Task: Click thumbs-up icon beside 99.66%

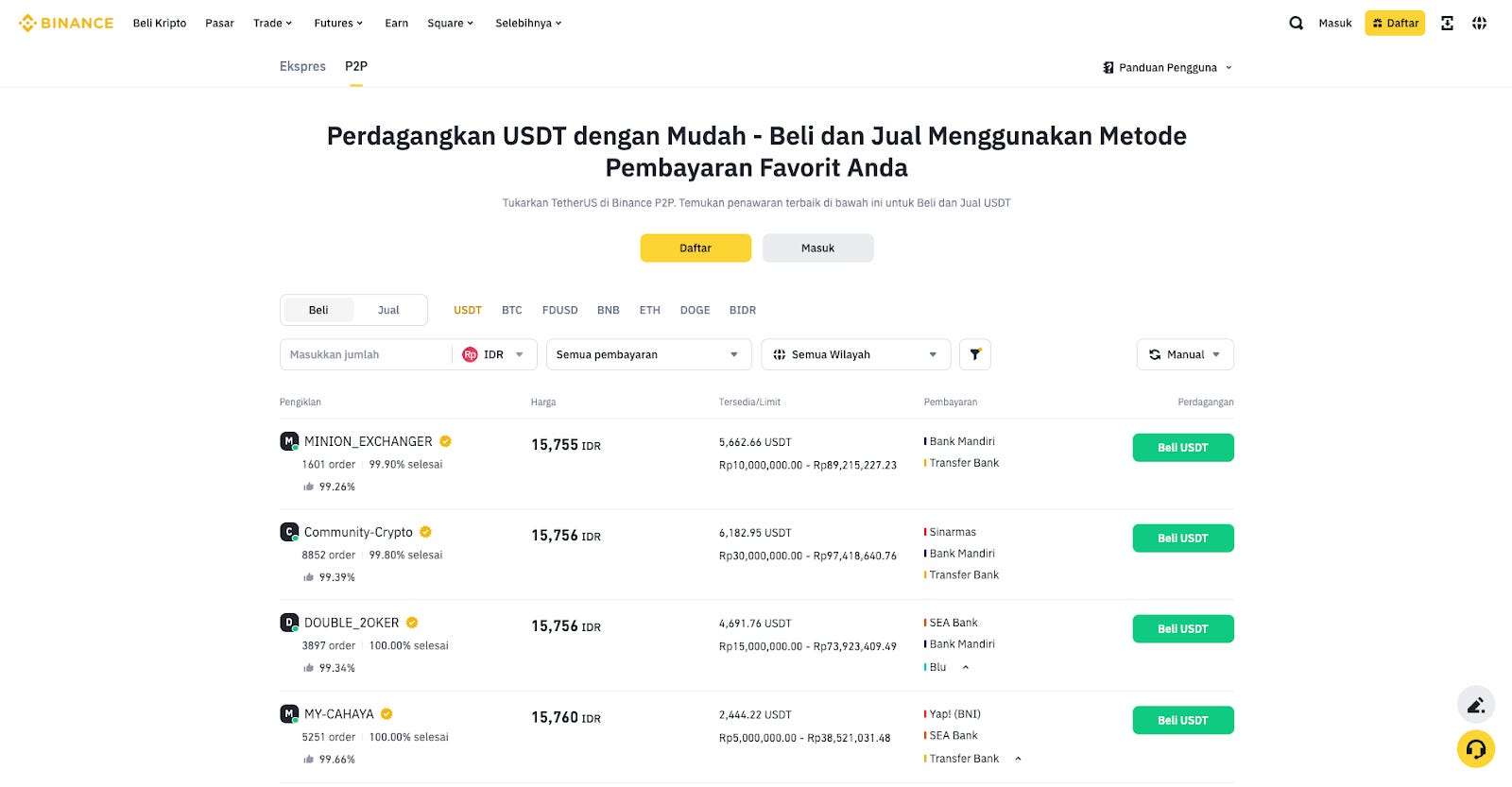Action: point(308,759)
